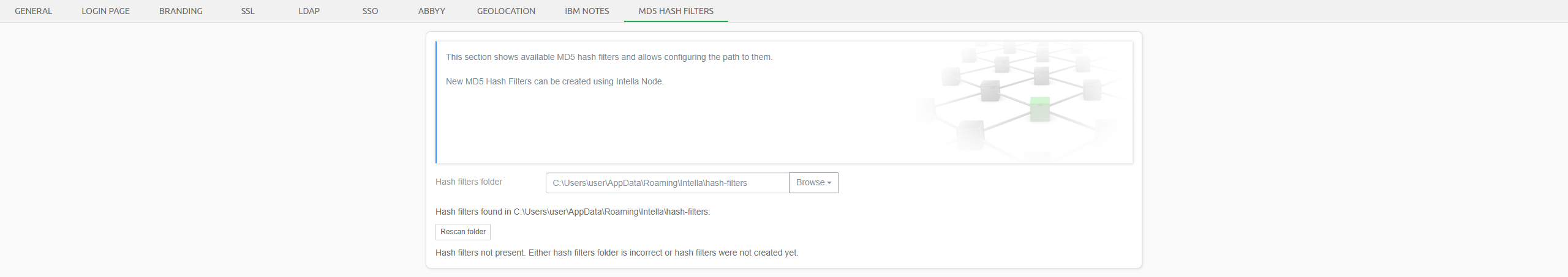Image resolution: width=1568 pixels, height=277 pixels.
Task: Expand the Browse dropdown button
Action: pos(813,183)
